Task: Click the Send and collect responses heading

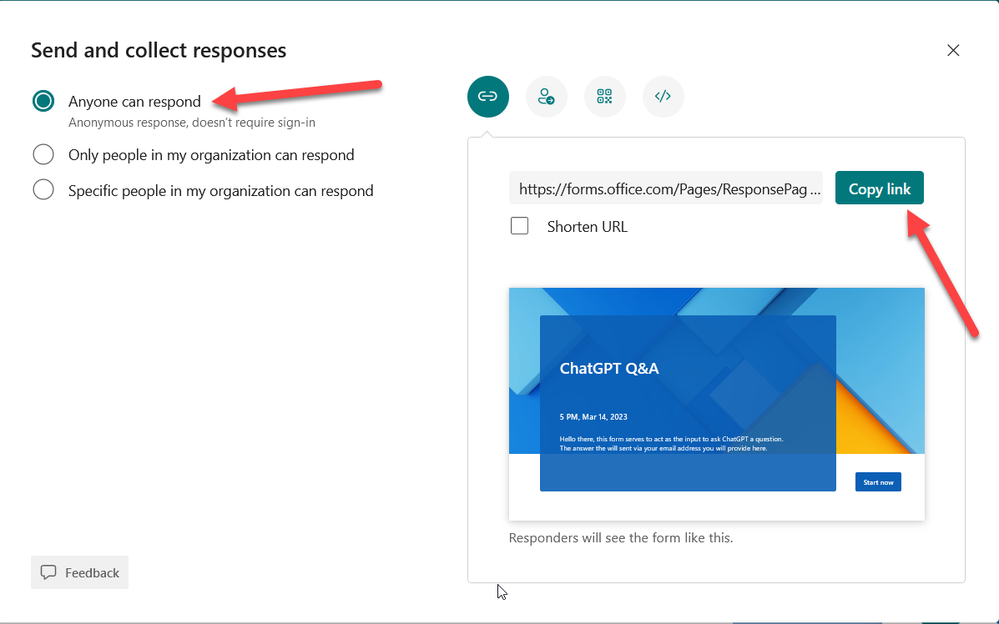Action: pos(159,50)
